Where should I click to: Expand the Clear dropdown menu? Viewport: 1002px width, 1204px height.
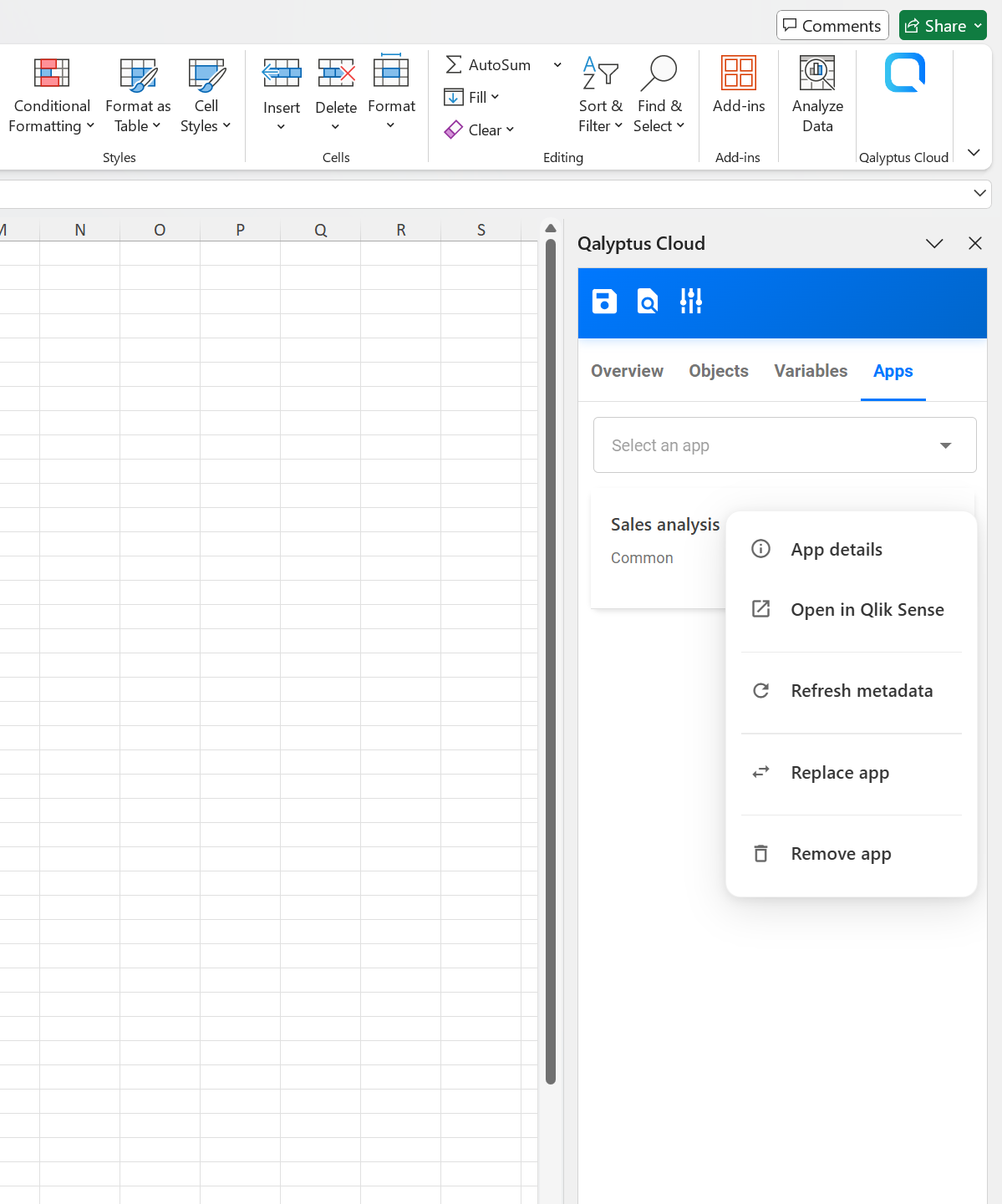click(510, 130)
